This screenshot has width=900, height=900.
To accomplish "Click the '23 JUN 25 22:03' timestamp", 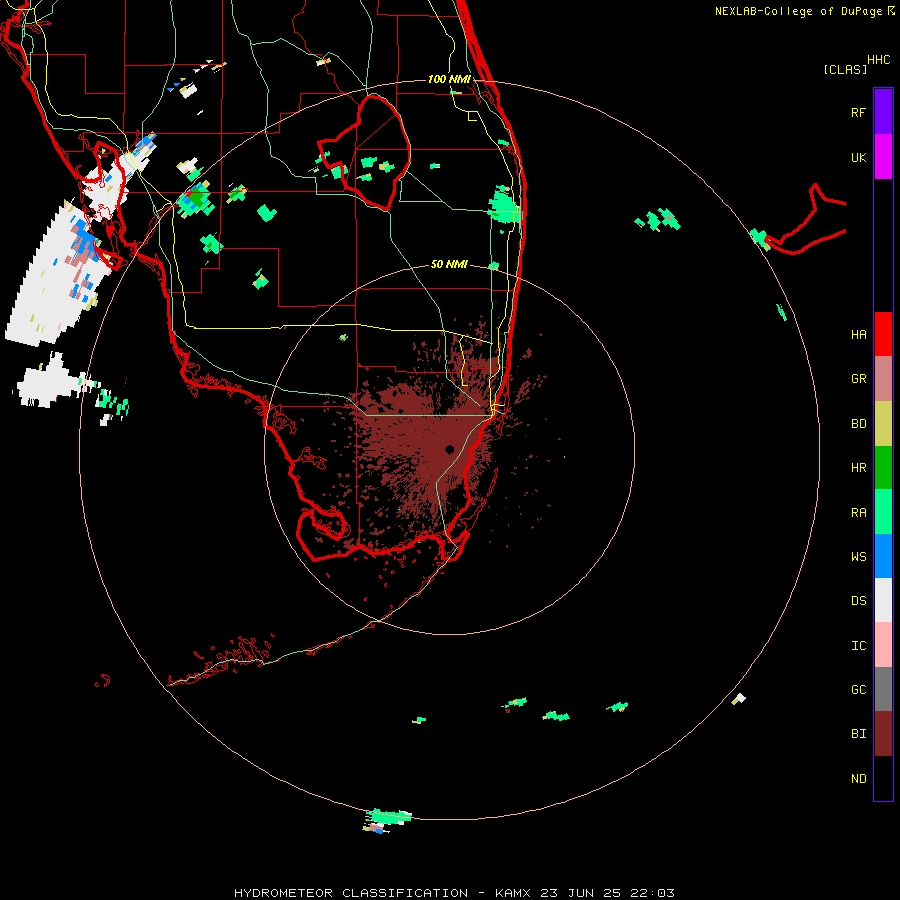I will point(607,893).
